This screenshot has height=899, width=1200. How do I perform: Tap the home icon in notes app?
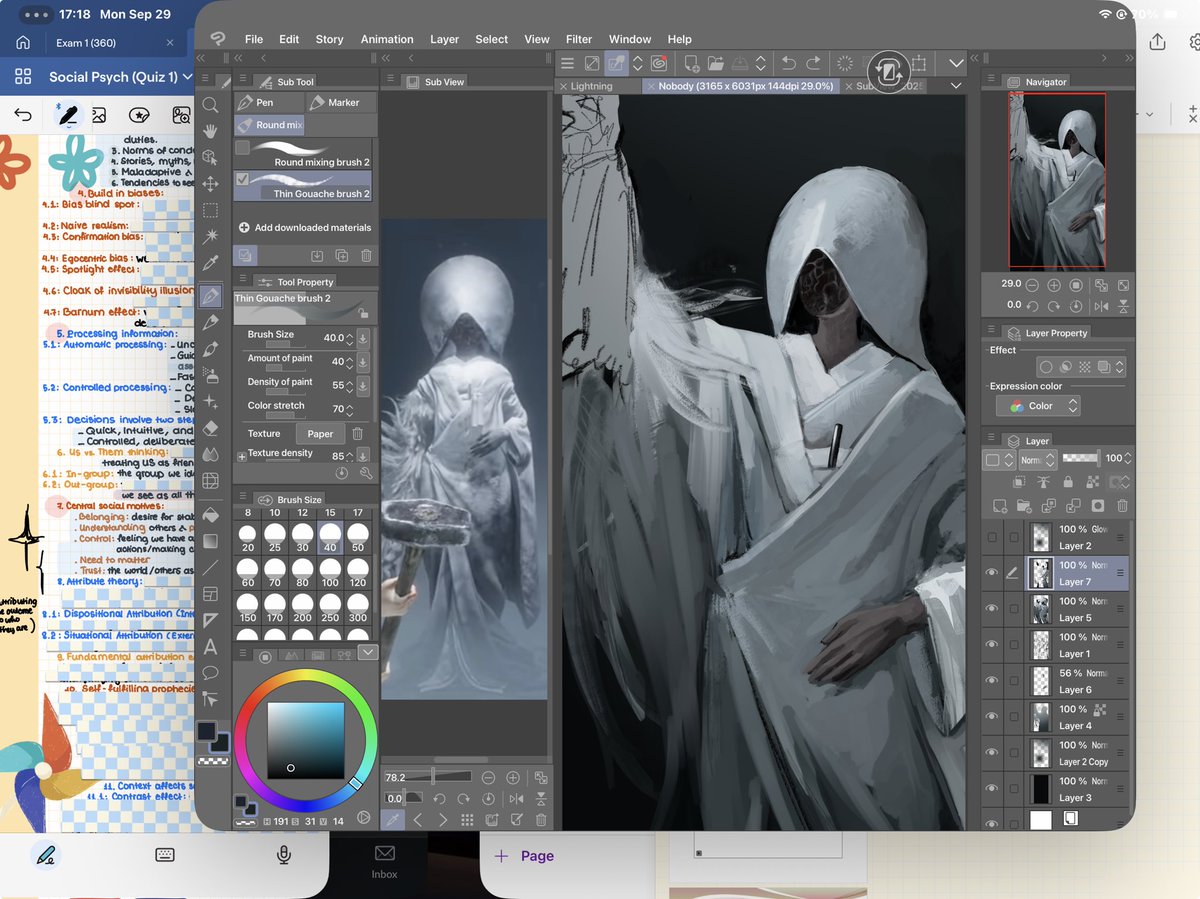tap(23, 43)
